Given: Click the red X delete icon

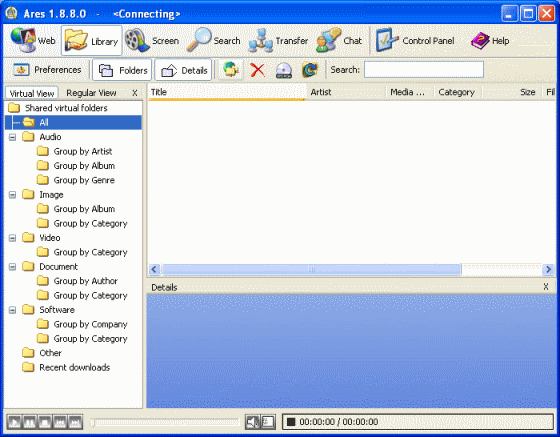Looking at the screenshot, I should coord(257,70).
